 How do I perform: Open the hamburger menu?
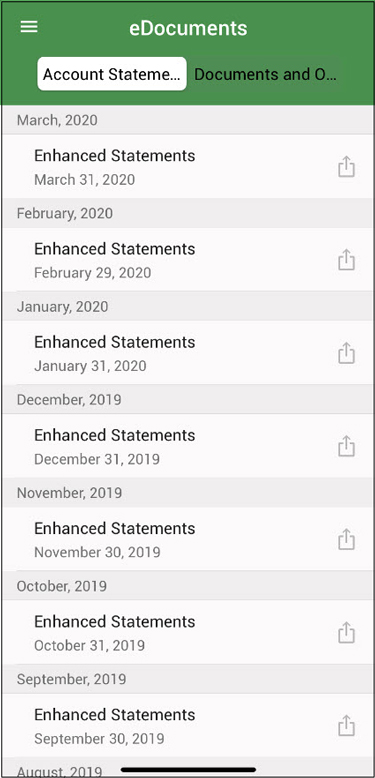click(29, 27)
